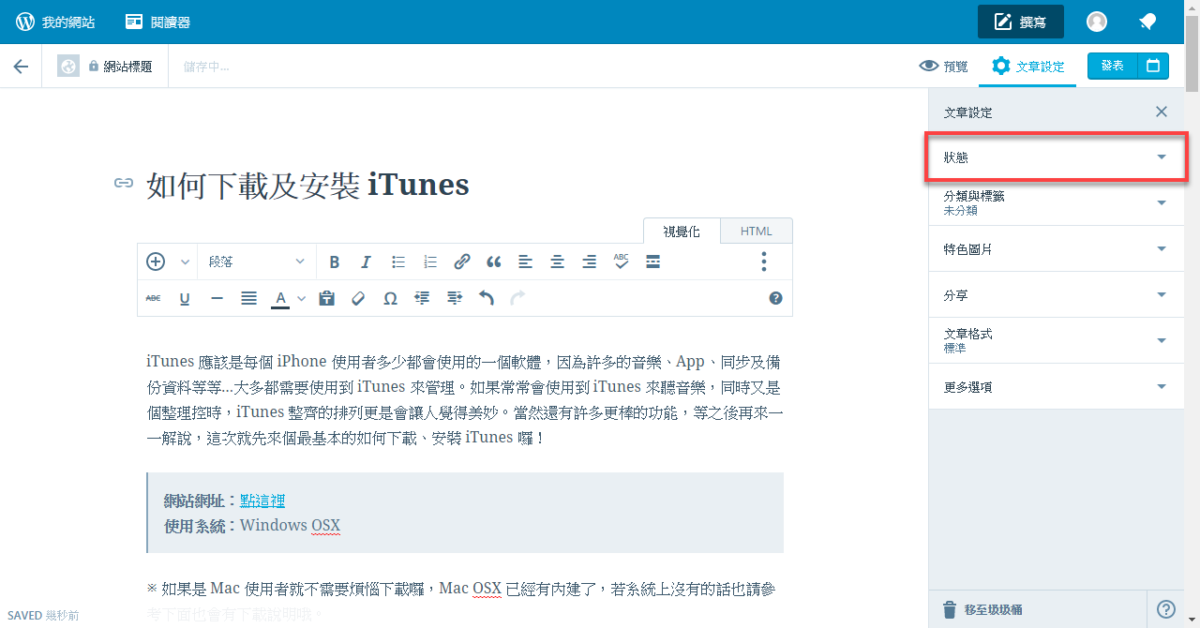Switch to the HTML editor tab
Viewport: 1200px width, 628px height.
click(x=756, y=231)
